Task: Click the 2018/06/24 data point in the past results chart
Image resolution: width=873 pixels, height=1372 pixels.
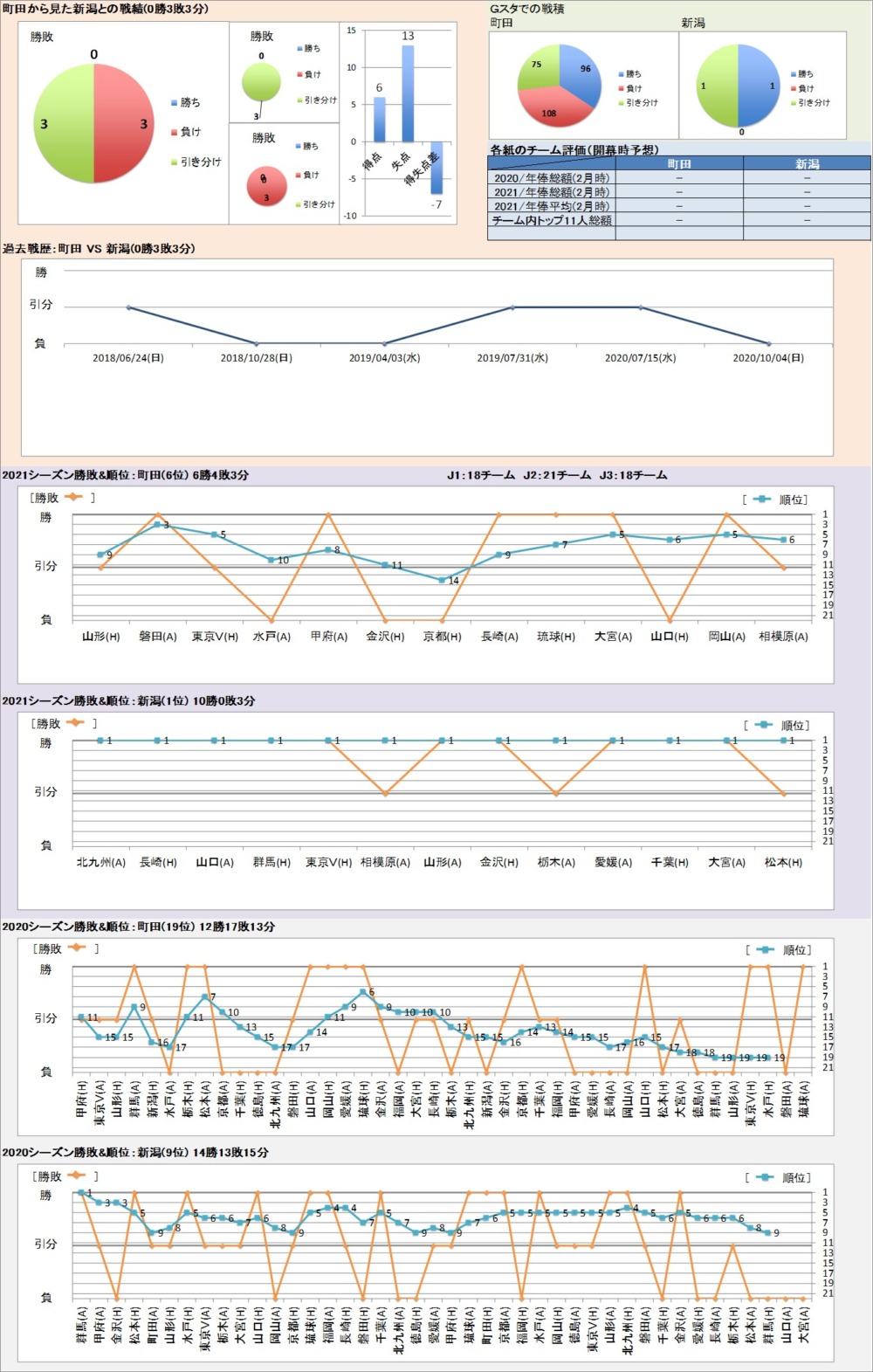Action: coord(128,307)
